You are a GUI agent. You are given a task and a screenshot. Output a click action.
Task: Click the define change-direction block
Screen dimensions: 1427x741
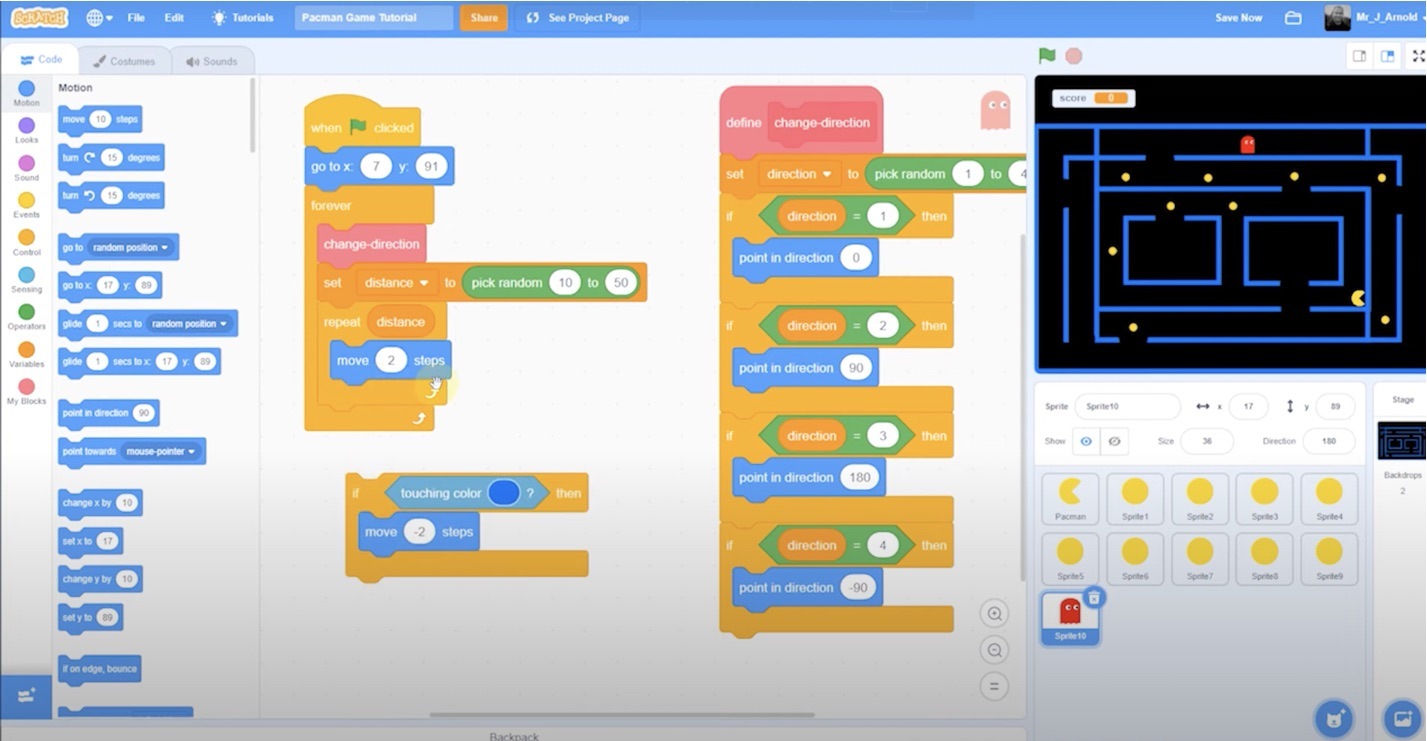800,121
